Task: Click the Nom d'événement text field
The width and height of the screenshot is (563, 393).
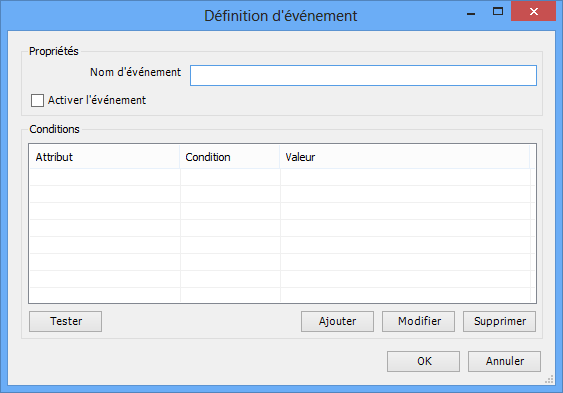Action: (x=363, y=75)
